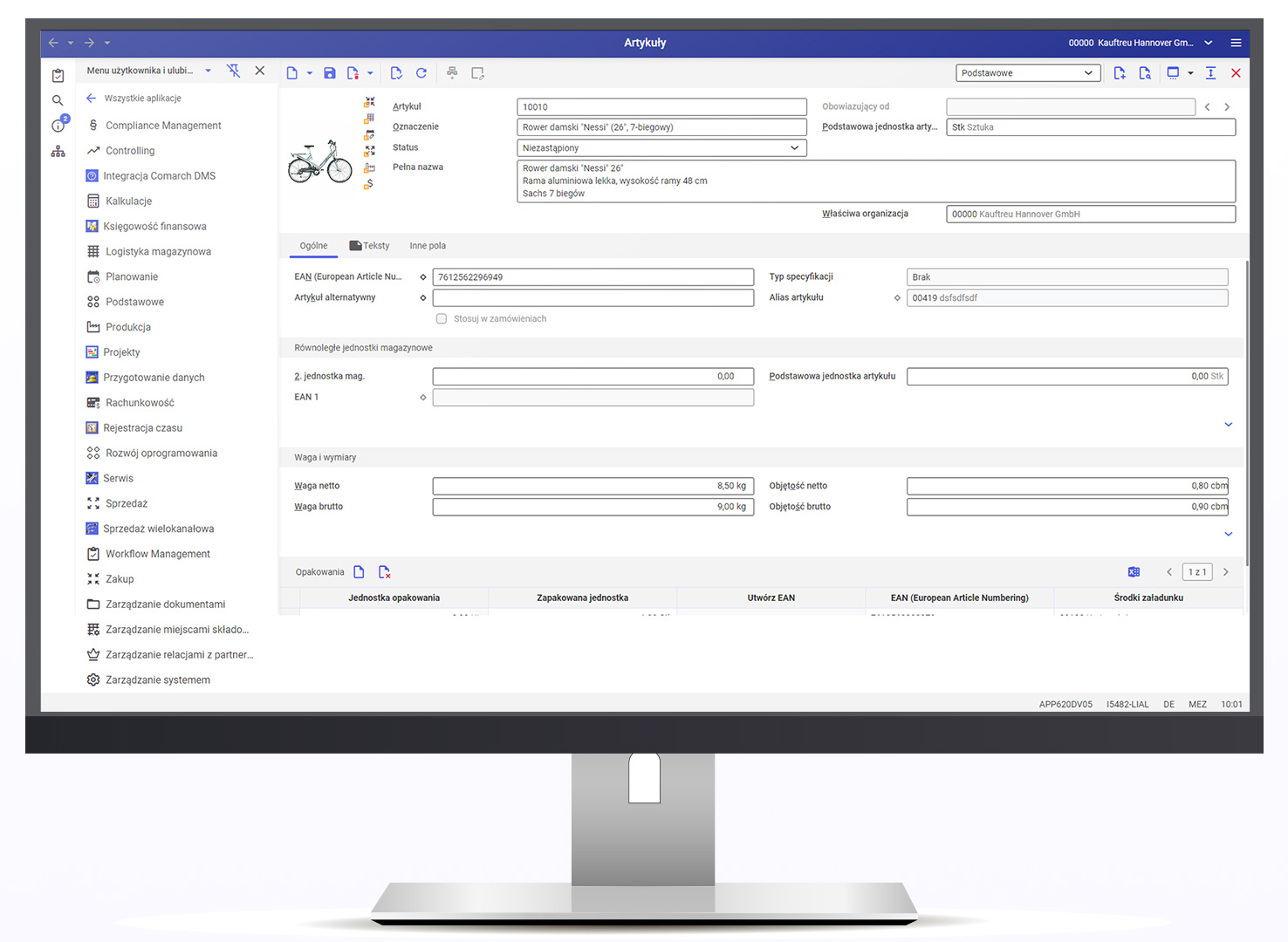
Task: Go back with the Wszystkie aplikacje arrow
Action: click(x=92, y=99)
